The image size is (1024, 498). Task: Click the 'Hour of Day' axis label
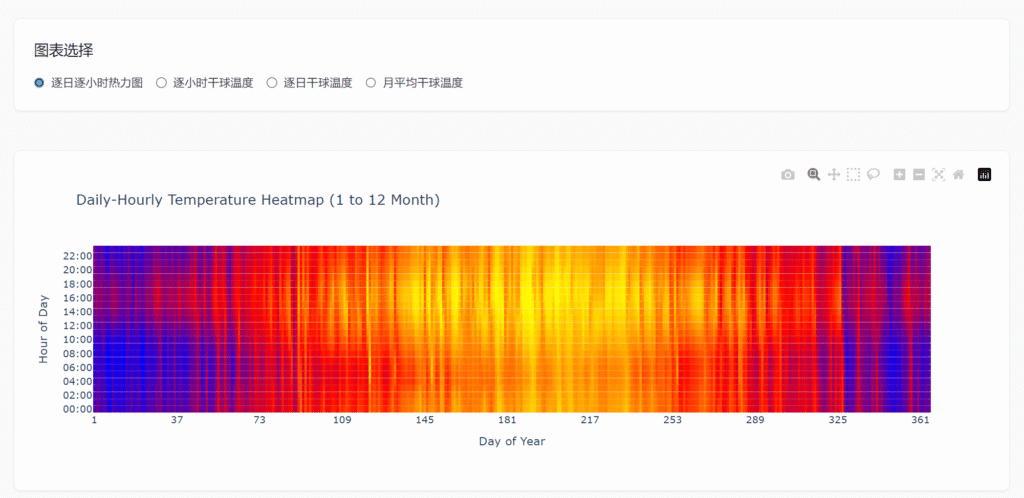click(x=44, y=329)
